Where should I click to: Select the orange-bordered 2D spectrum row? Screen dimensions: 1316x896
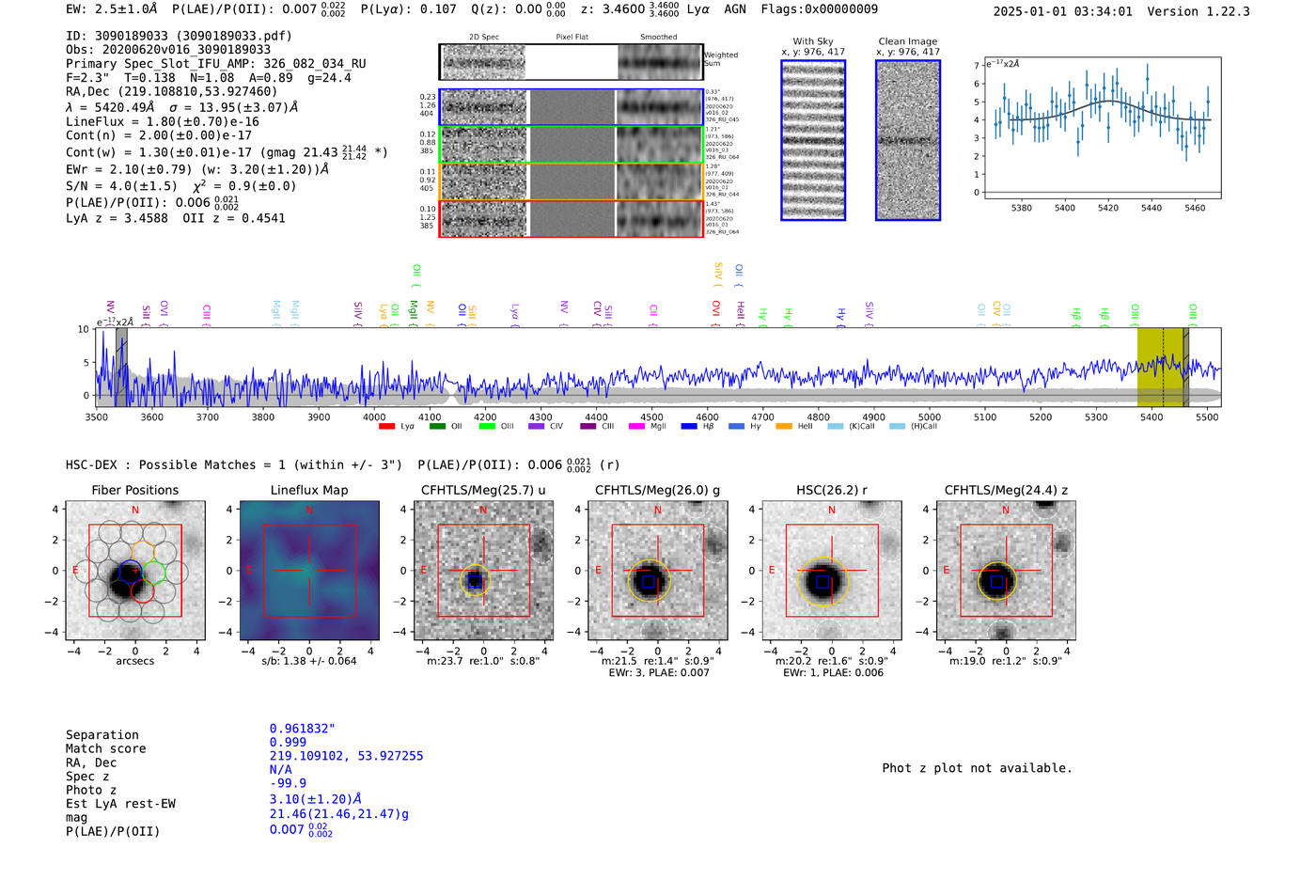(x=572, y=181)
